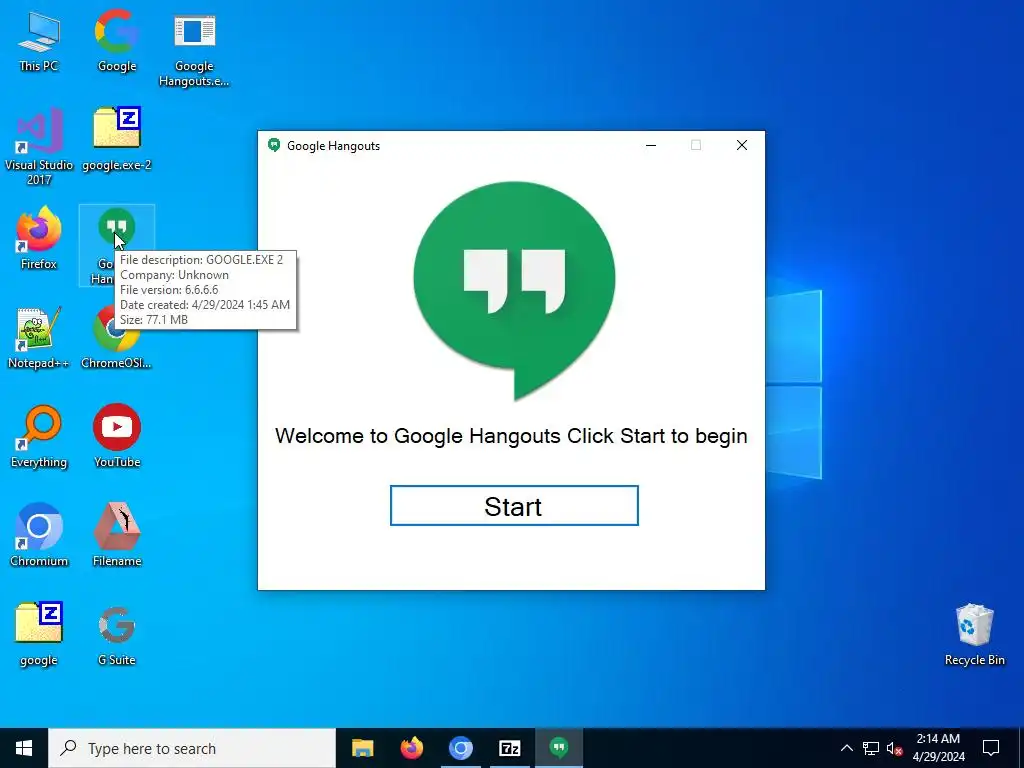
Task: Open the Windows Start menu
Action: pyautogui.click(x=24, y=748)
